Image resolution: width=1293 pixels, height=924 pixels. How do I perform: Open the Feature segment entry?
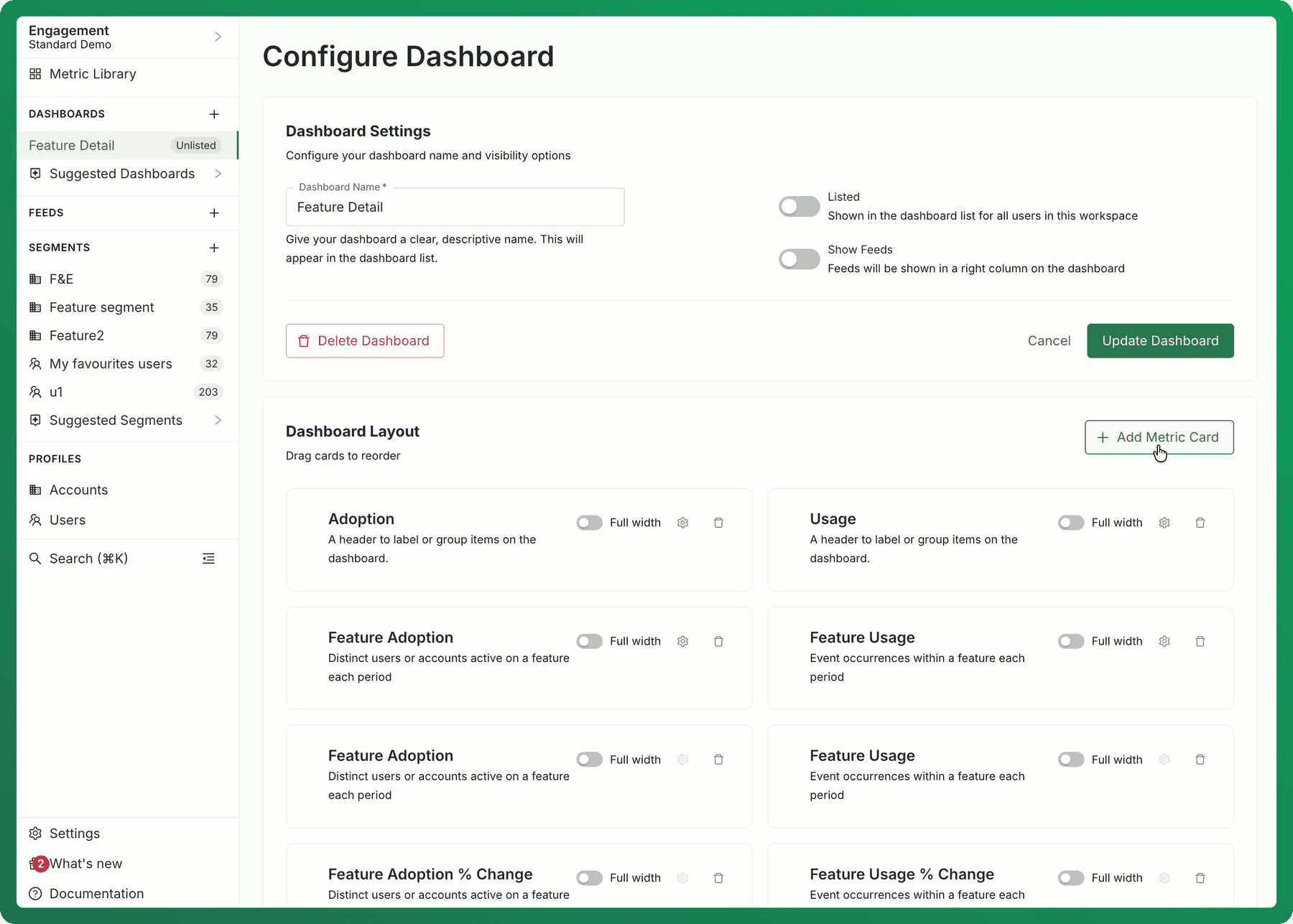tap(127, 307)
